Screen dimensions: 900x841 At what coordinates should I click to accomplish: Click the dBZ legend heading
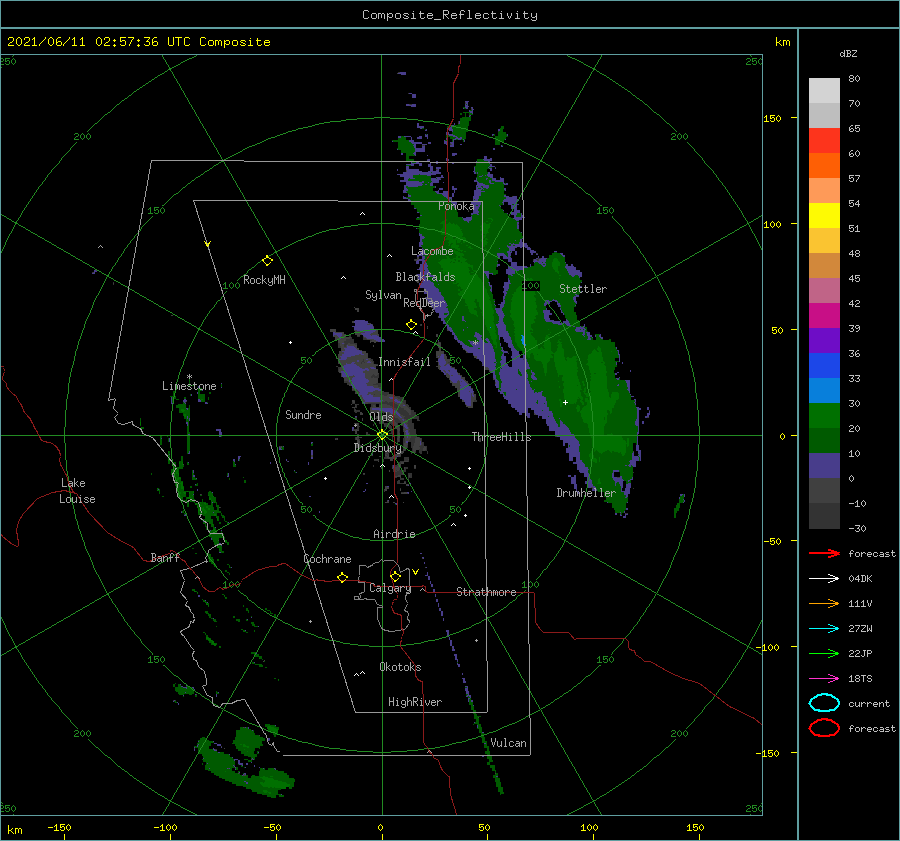pyautogui.click(x=848, y=53)
